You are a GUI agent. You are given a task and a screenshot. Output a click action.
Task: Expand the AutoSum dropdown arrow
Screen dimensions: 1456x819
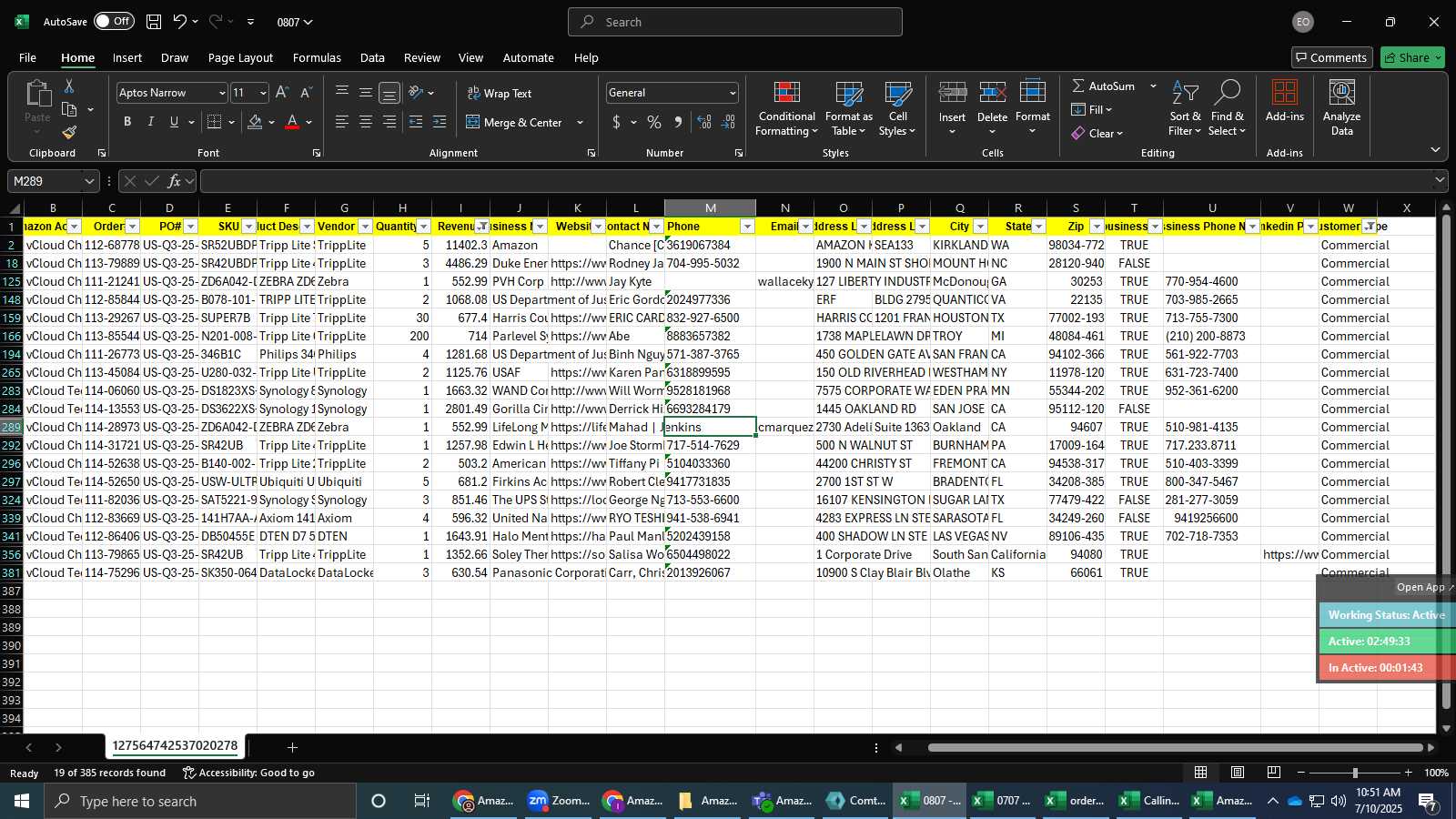(1153, 86)
